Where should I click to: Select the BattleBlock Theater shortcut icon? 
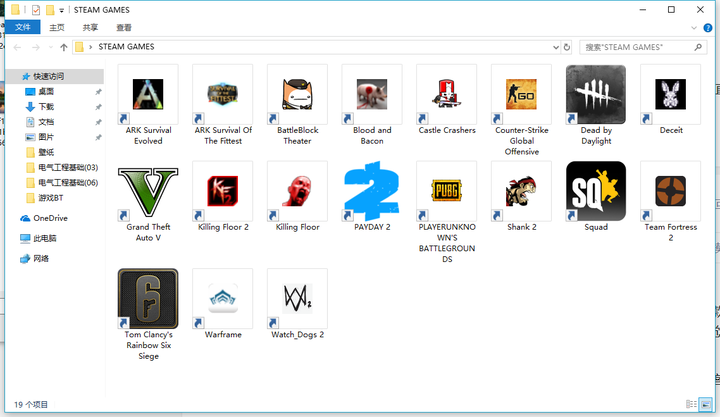tap(297, 94)
